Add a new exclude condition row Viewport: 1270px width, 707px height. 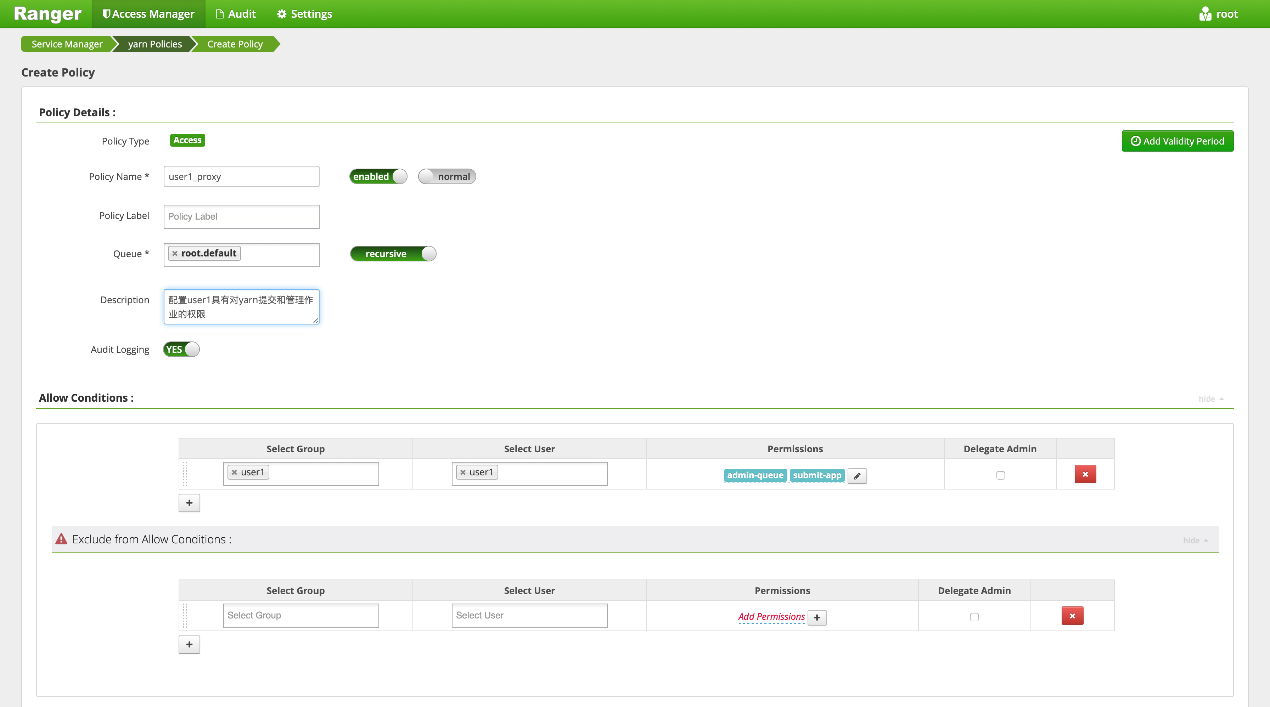tap(190, 645)
